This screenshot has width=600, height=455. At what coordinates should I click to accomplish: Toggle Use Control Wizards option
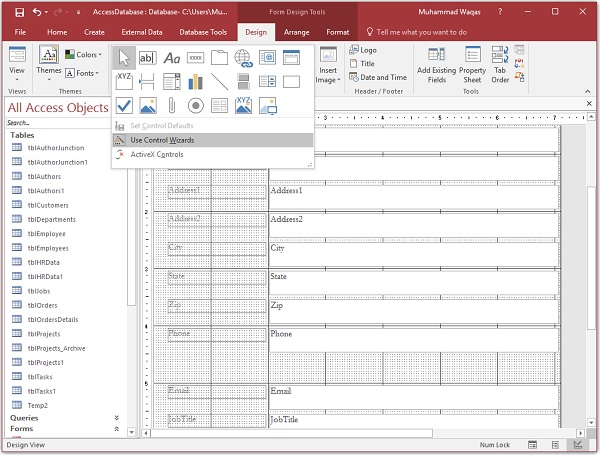click(161, 140)
